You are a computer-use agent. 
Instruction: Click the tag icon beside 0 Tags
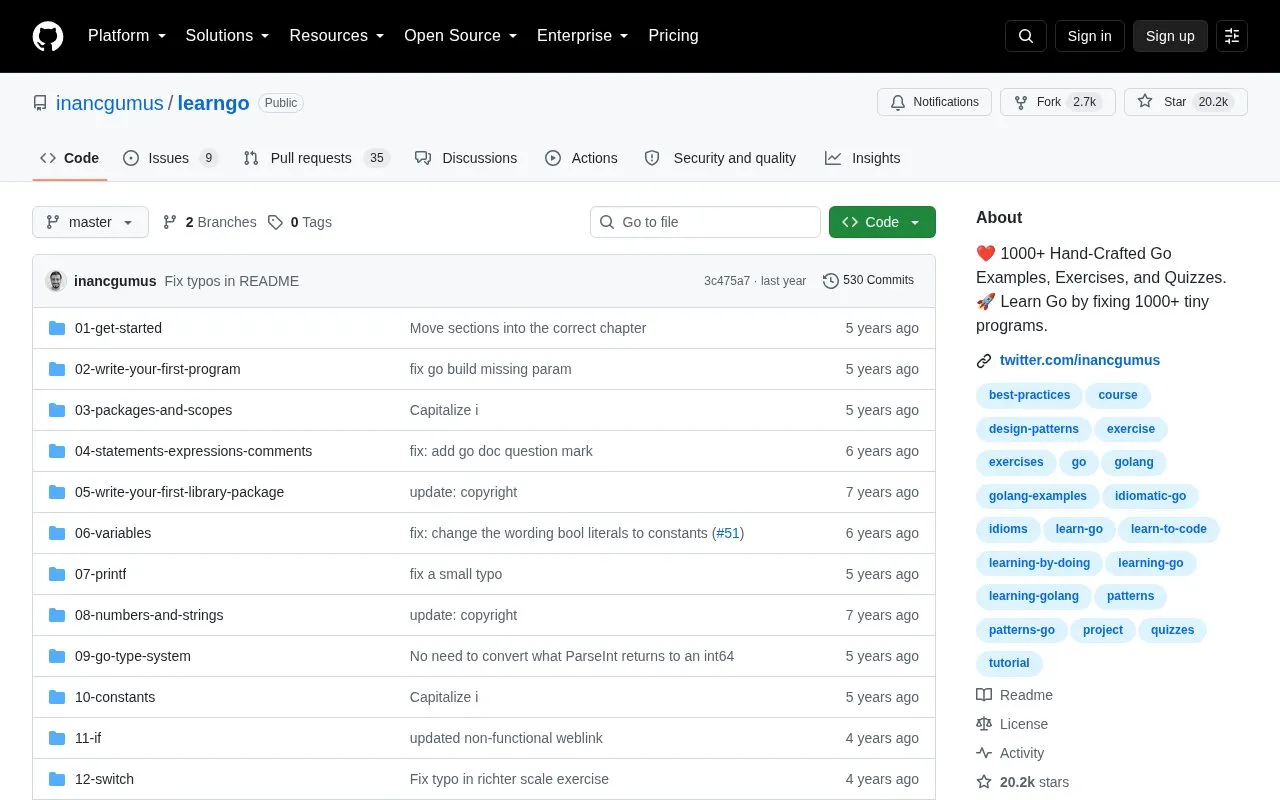click(x=276, y=222)
